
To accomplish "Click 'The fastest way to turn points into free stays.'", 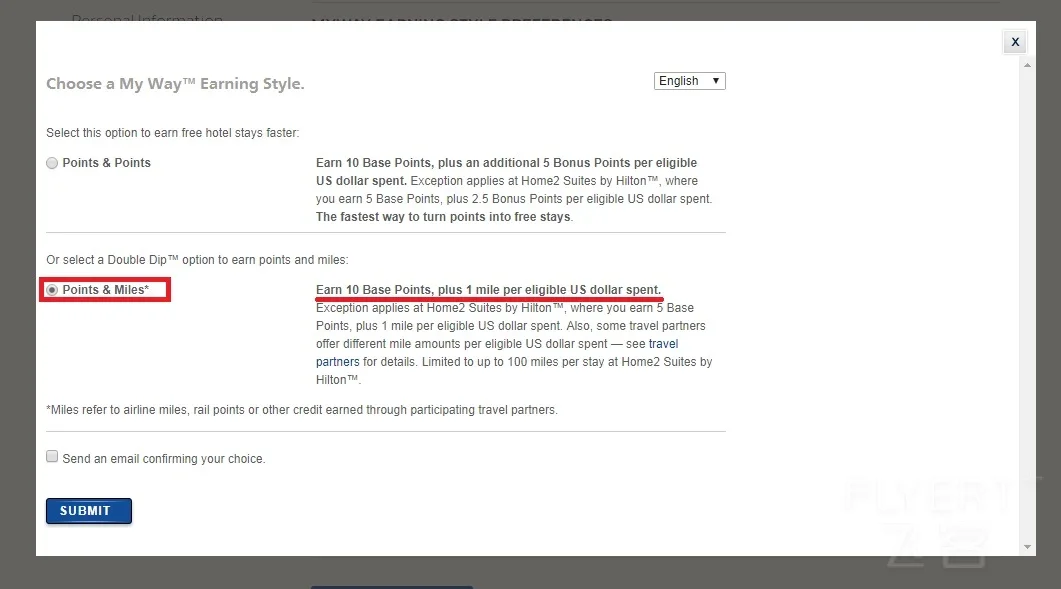I will tap(445, 217).
